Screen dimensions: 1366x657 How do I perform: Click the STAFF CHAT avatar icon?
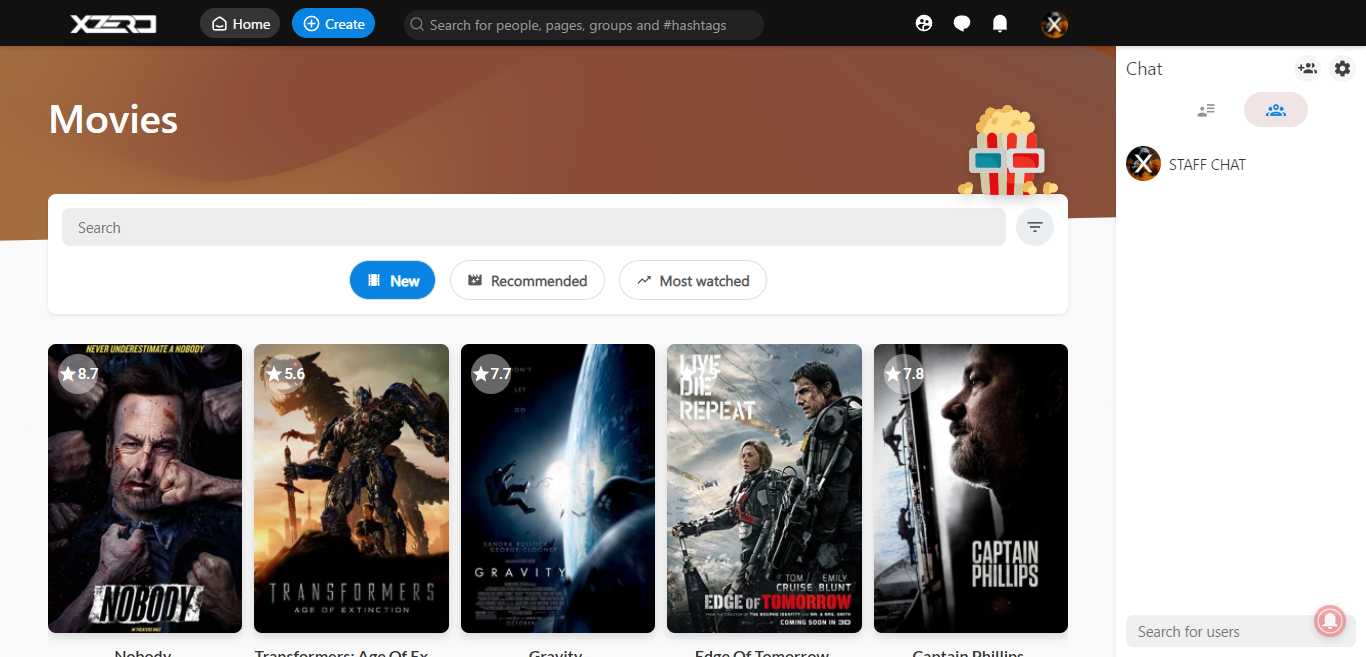[1143, 164]
